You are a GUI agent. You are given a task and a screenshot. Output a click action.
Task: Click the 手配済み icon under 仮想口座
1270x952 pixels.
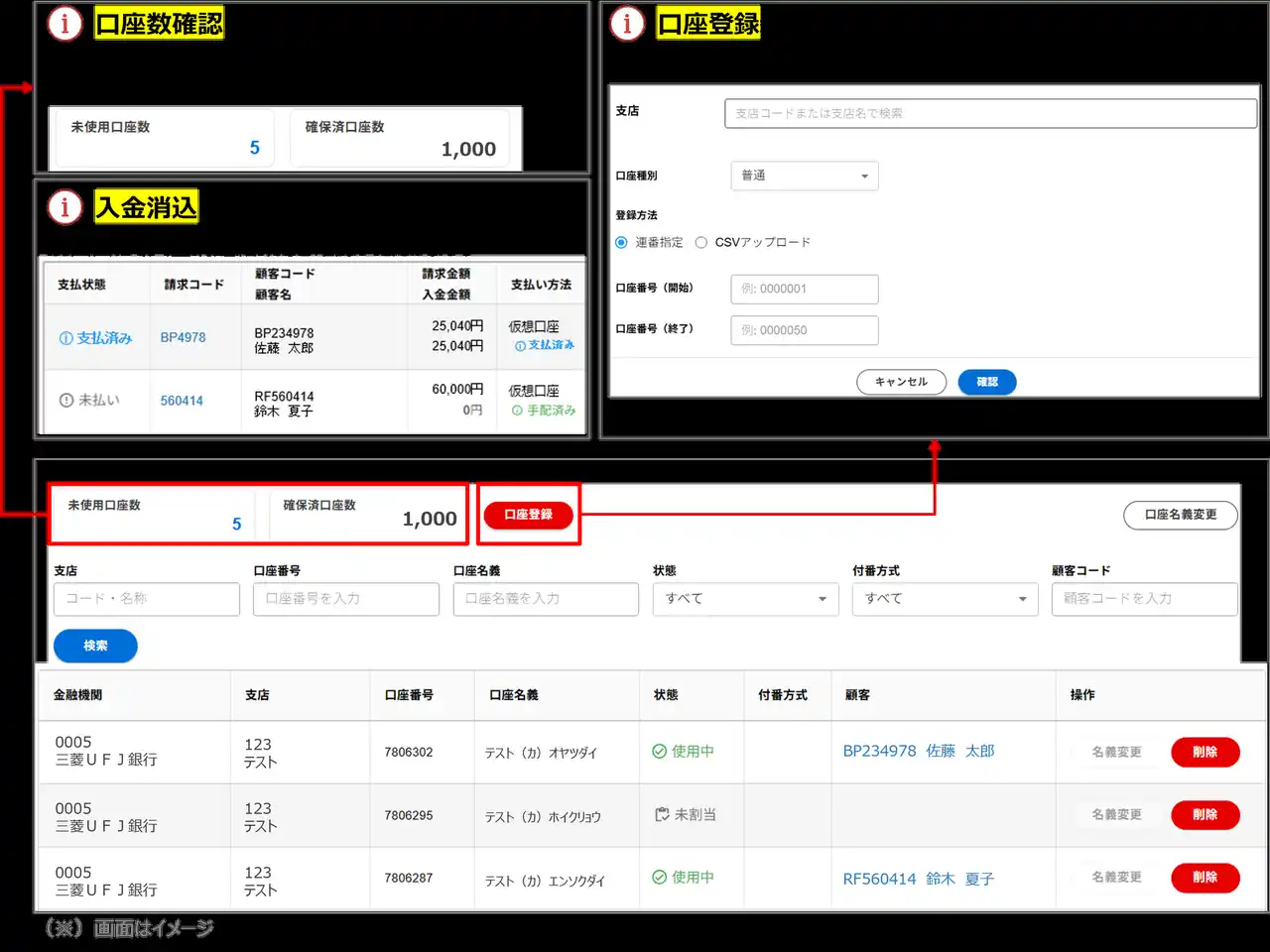517,411
